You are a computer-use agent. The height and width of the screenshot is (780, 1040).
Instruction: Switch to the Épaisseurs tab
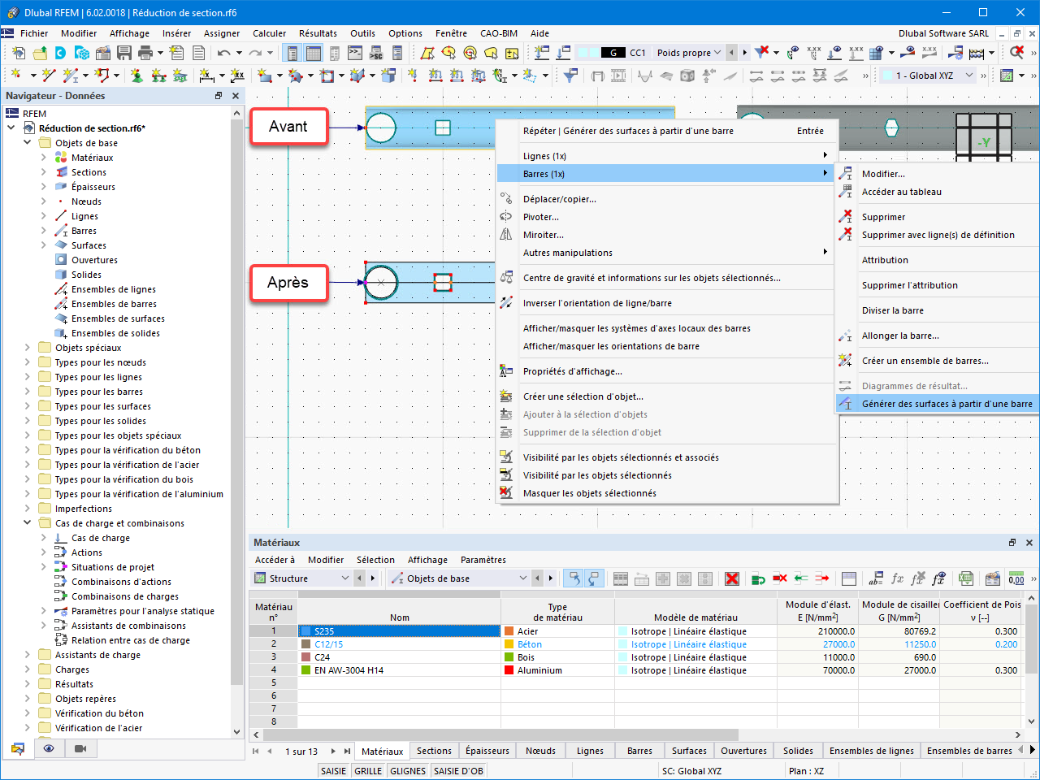[488, 751]
